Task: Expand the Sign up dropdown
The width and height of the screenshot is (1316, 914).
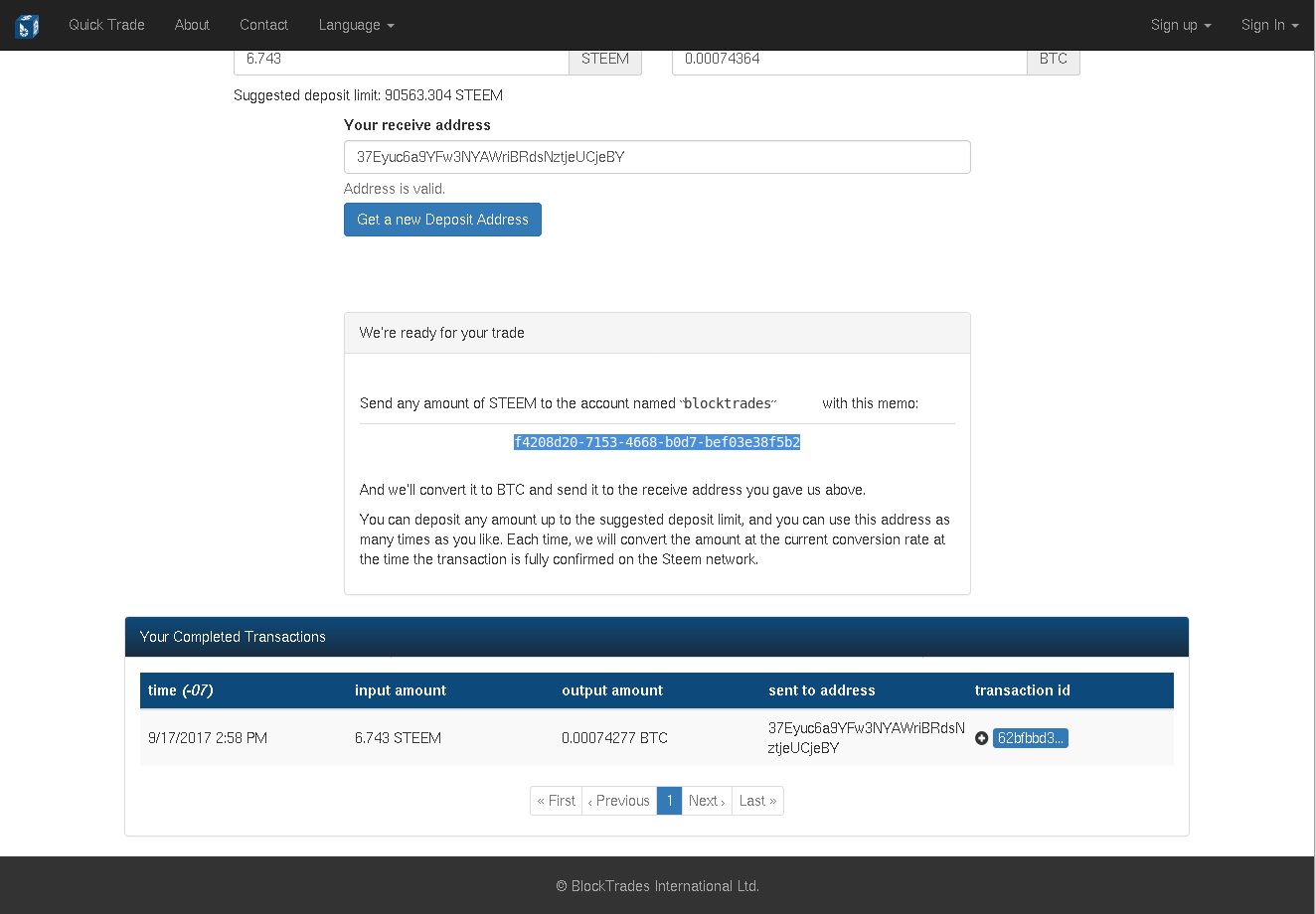Action: click(x=1181, y=25)
